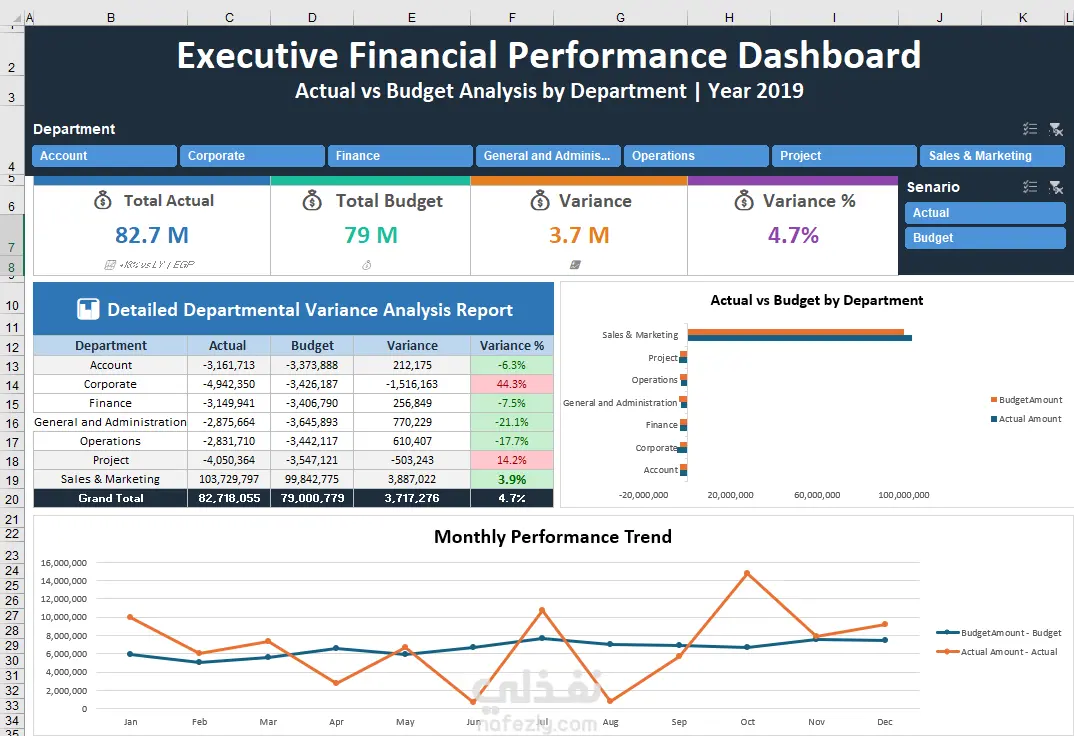Select row 14 header

[12, 385]
